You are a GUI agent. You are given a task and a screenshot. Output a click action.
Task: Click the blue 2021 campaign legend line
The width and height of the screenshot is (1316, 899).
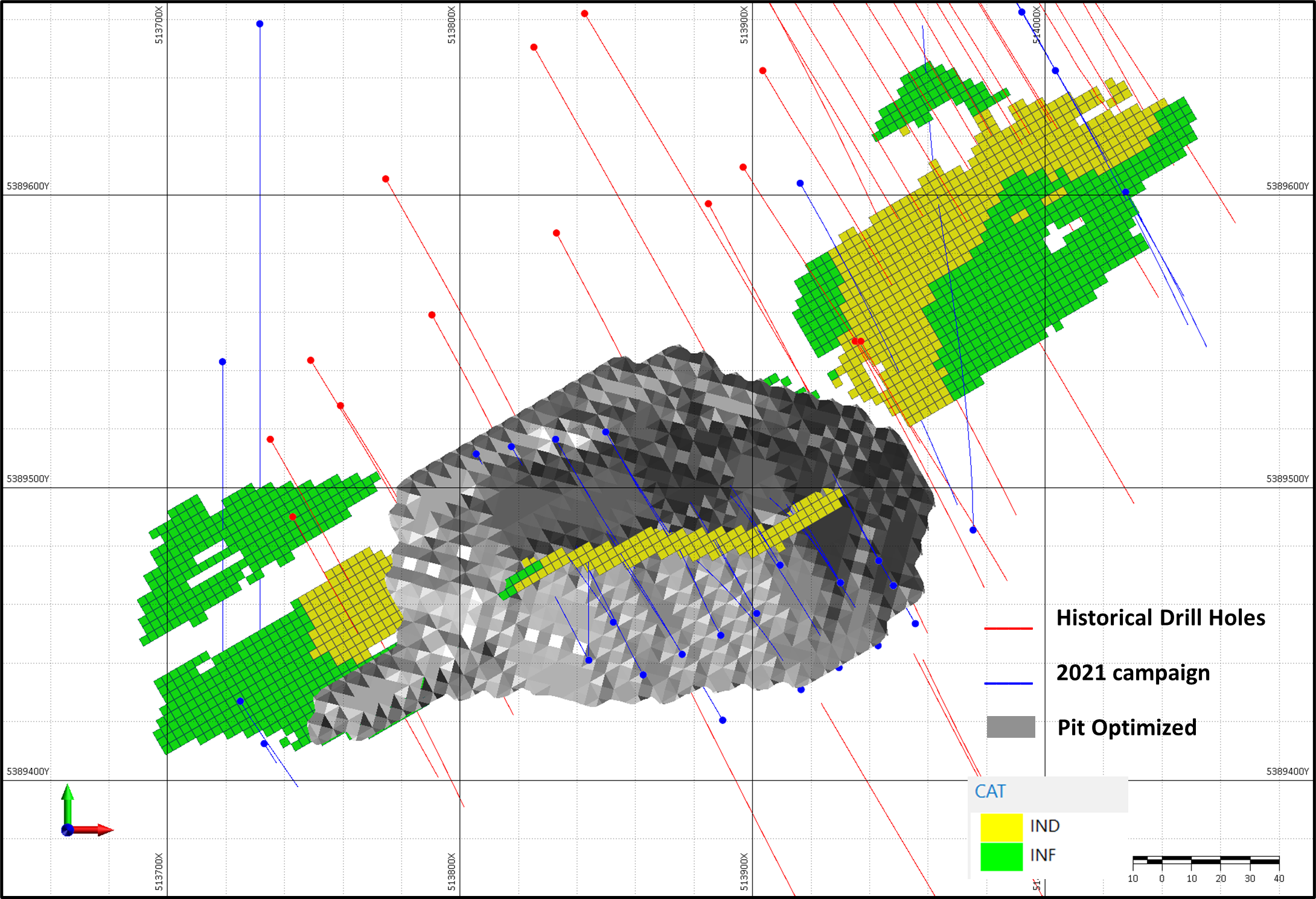(x=1008, y=683)
